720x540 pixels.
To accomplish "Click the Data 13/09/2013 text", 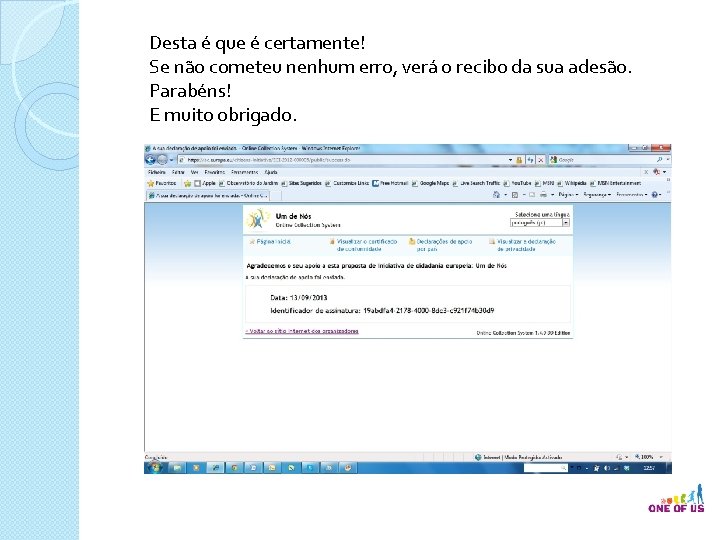I will 299,298.
